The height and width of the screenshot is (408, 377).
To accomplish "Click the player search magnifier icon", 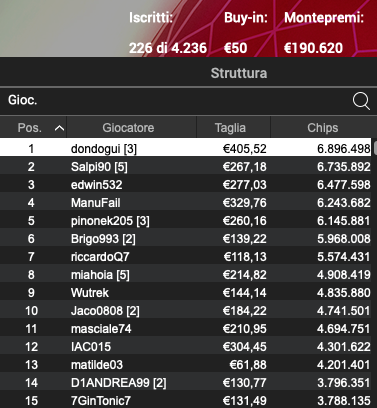I will 361,101.
